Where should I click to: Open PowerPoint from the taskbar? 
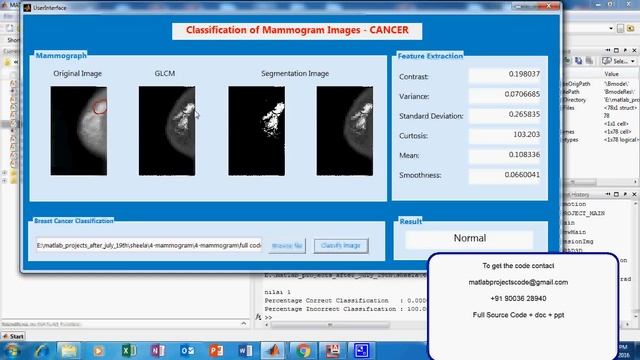(216, 351)
